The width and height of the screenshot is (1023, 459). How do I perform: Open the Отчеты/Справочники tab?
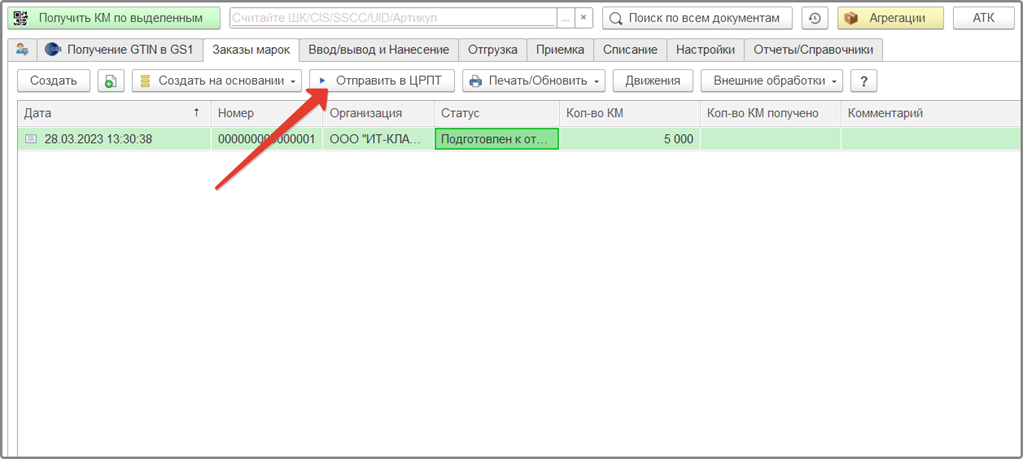click(814, 49)
